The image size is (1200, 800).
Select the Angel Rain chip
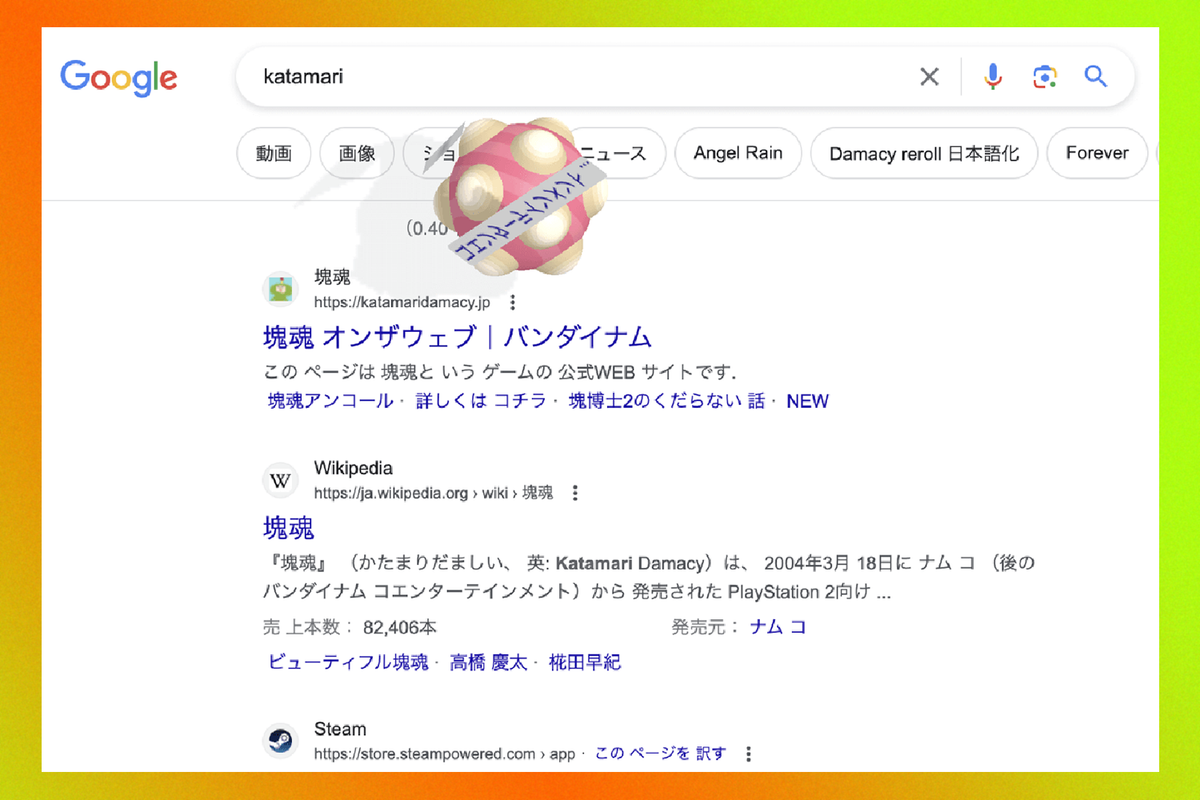tap(738, 154)
